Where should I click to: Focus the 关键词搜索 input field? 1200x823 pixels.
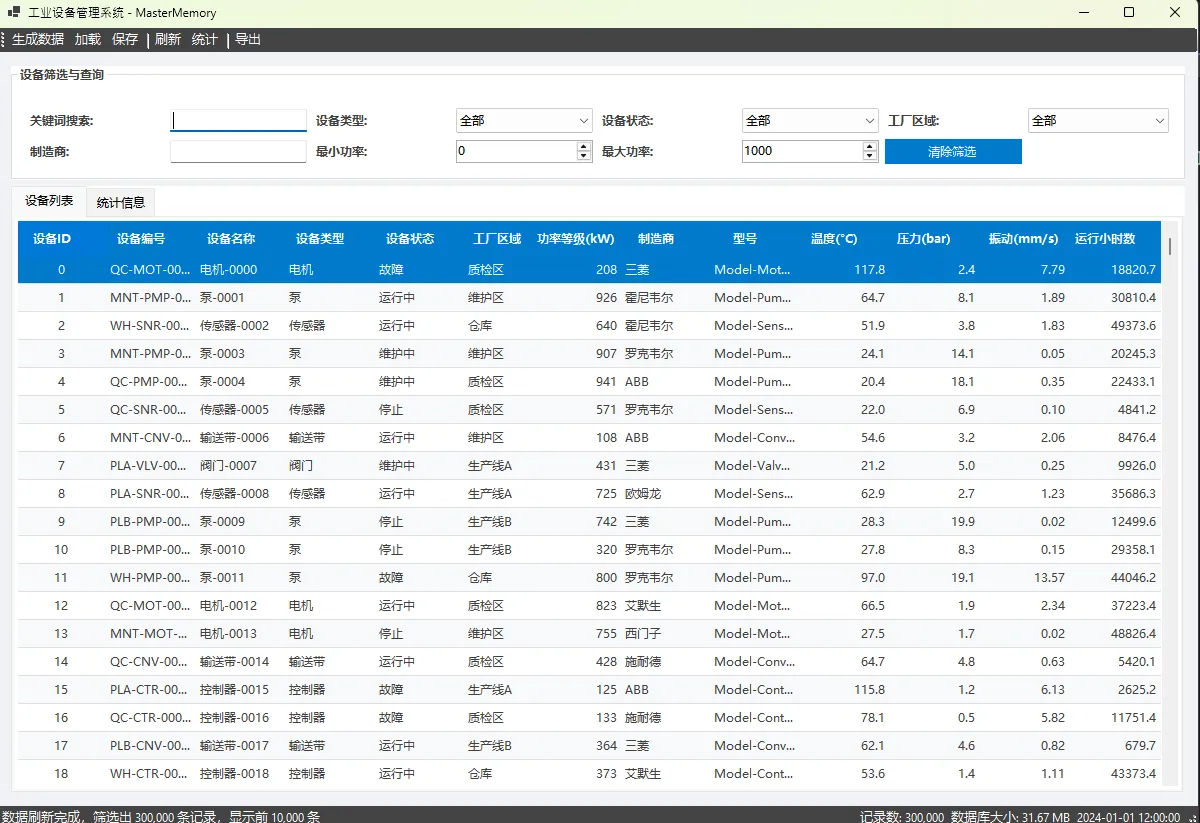[x=238, y=121]
